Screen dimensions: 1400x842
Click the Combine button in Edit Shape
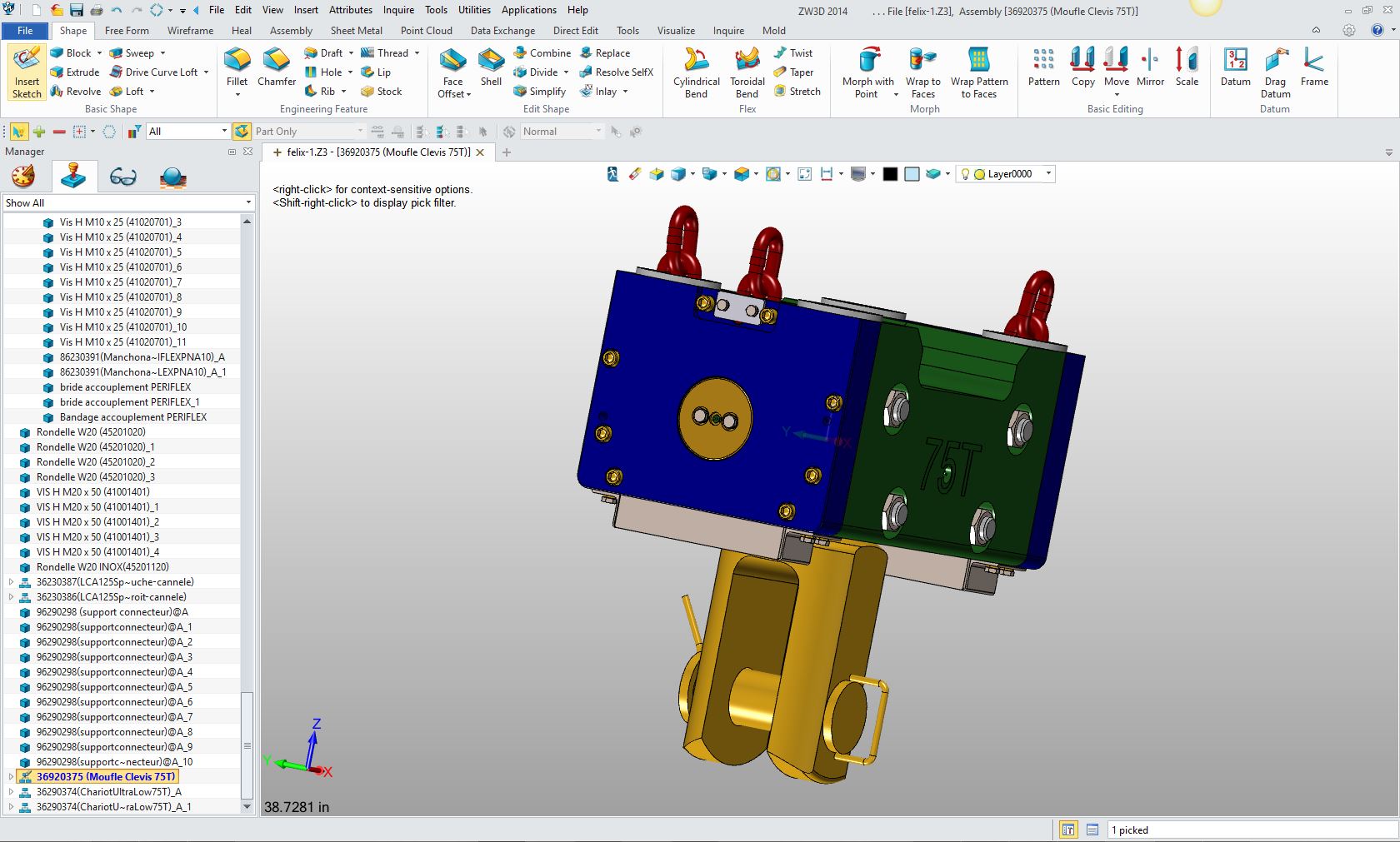[542, 53]
